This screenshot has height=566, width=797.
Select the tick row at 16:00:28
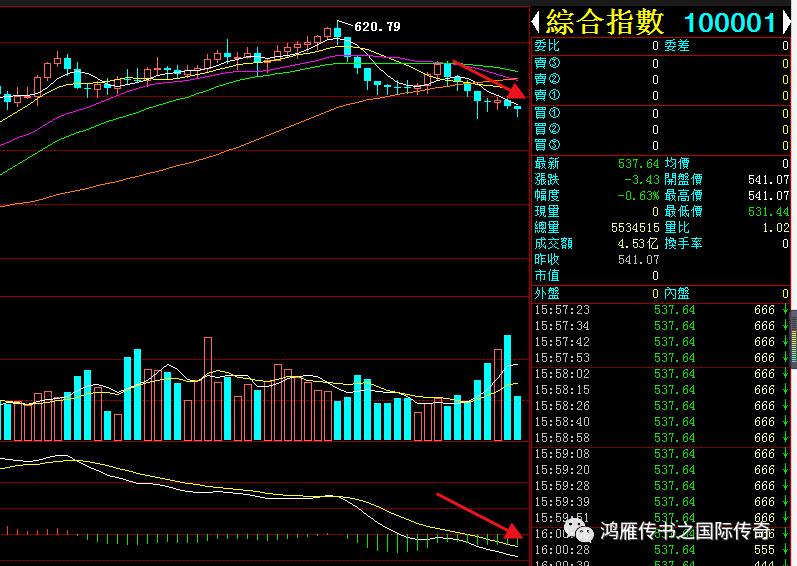pyautogui.click(x=661, y=550)
